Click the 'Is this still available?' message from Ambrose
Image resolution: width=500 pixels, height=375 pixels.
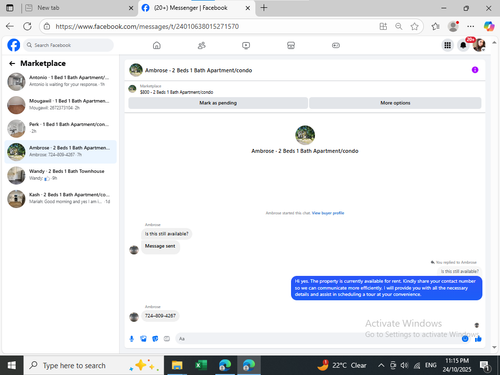(x=166, y=234)
